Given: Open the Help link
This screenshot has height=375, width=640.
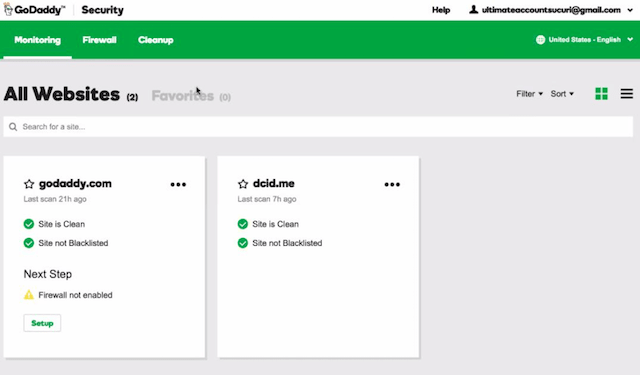Looking at the screenshot, I should click(441, 10).
